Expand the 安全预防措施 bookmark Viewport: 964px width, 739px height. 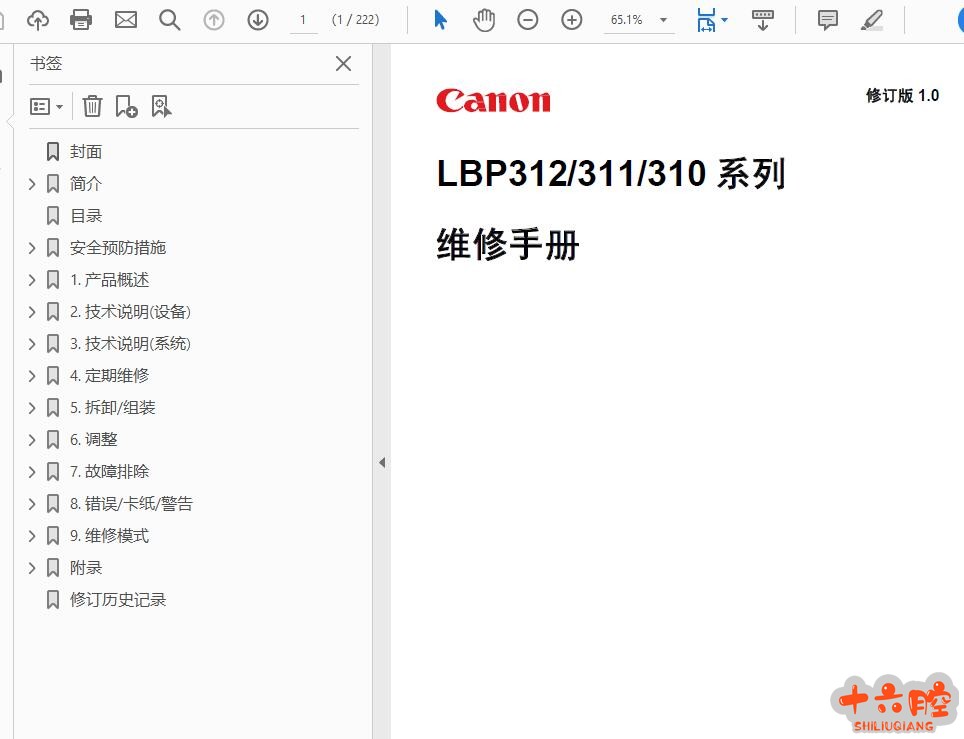(x=32, y=248)
